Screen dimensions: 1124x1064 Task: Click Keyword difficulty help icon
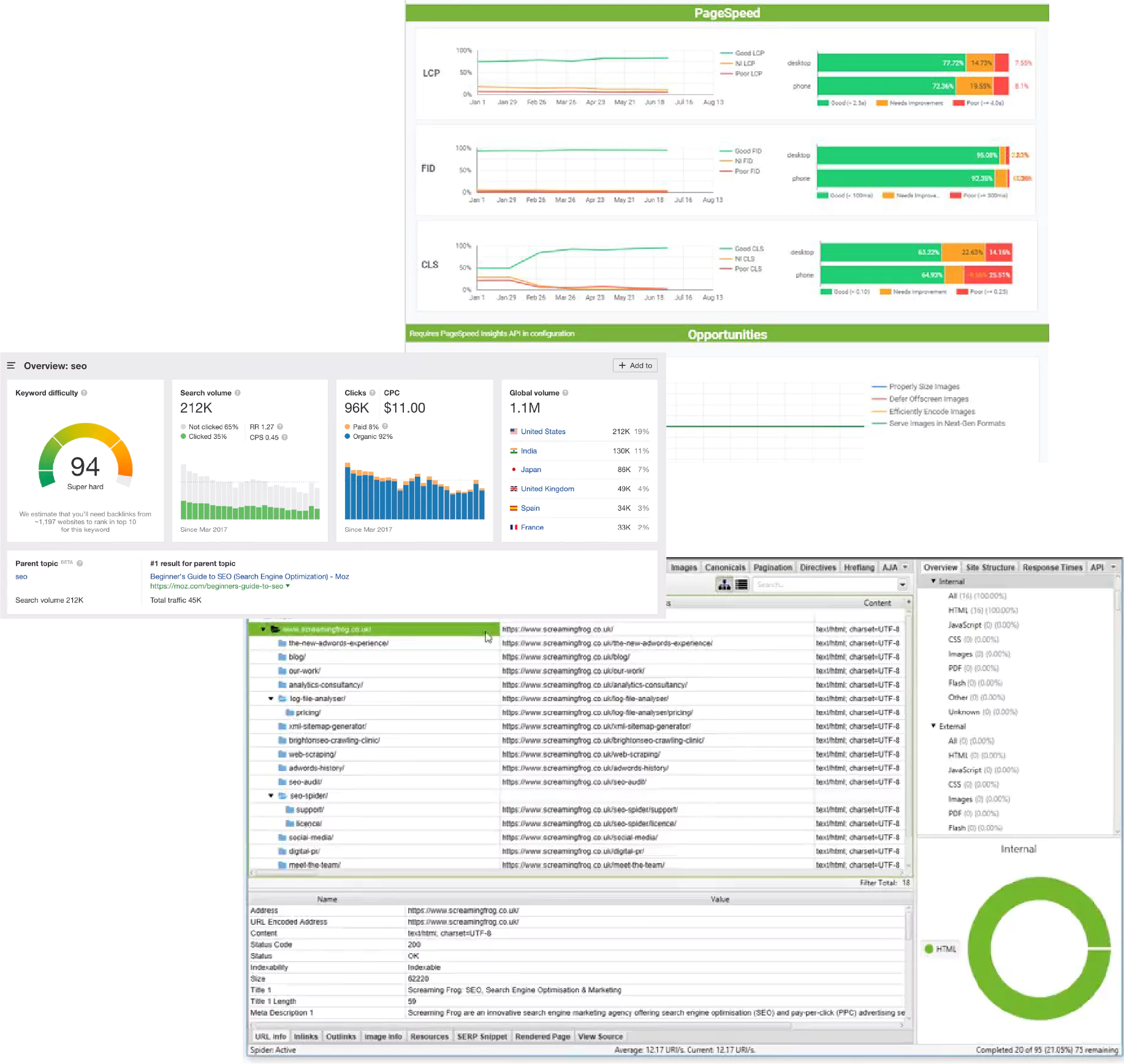point(84,393)
